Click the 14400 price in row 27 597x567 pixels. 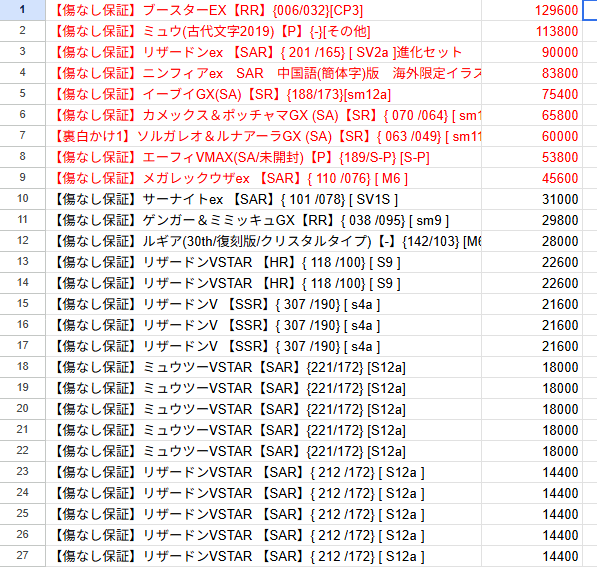tap(560, 556)
